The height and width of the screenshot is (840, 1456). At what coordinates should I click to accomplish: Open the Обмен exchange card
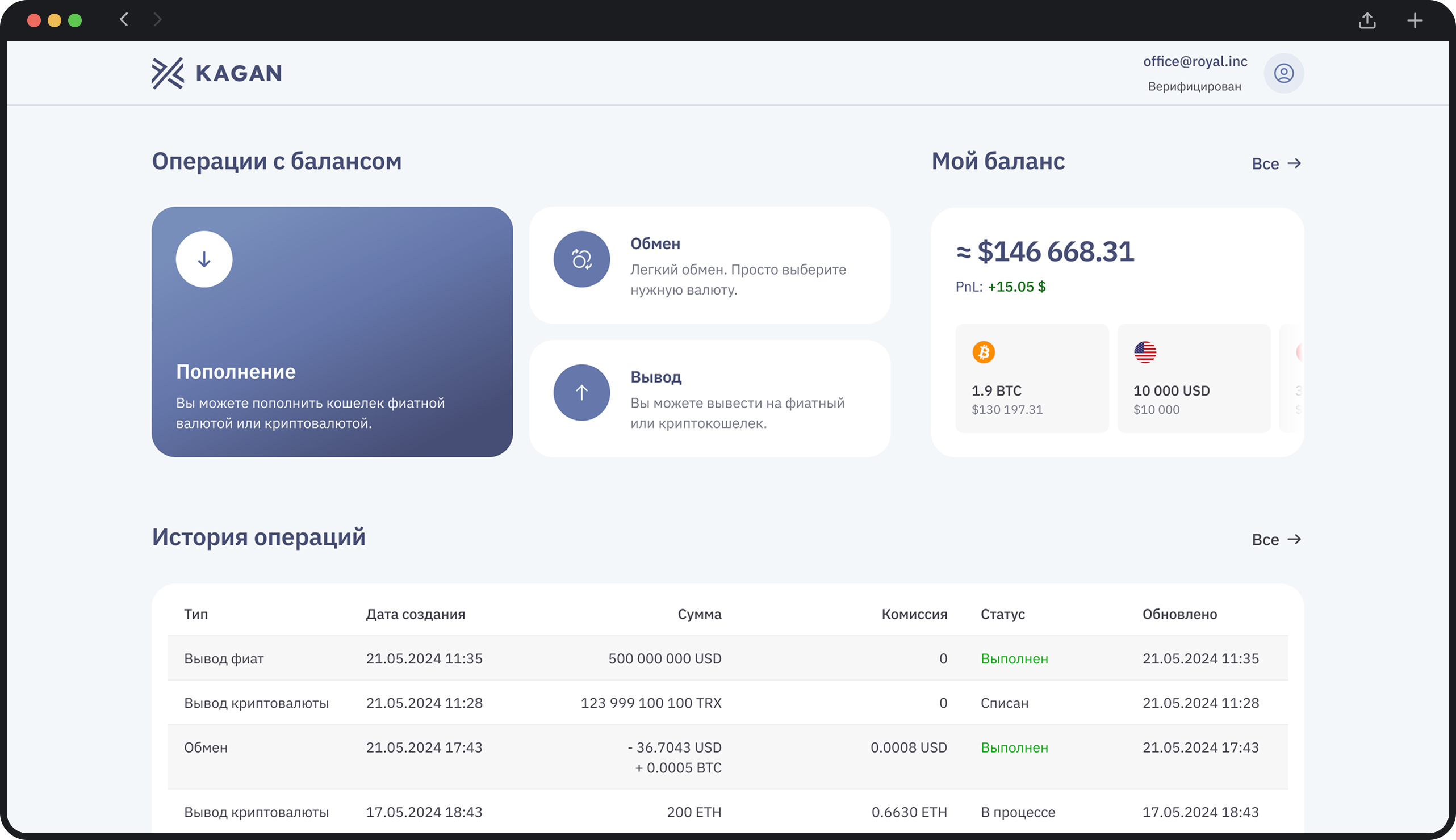coord(710,266)
